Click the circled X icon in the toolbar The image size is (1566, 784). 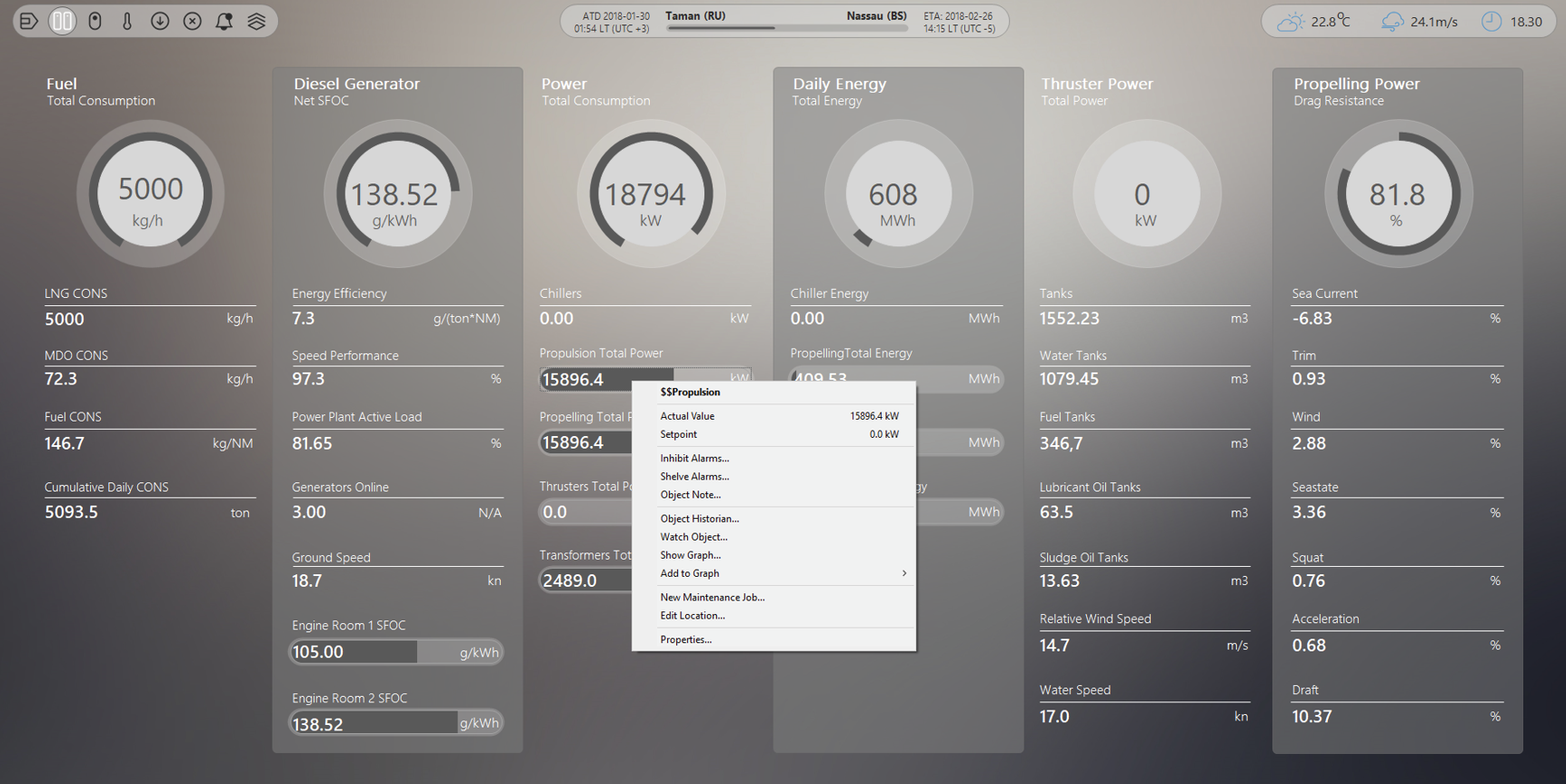point(193,21)
